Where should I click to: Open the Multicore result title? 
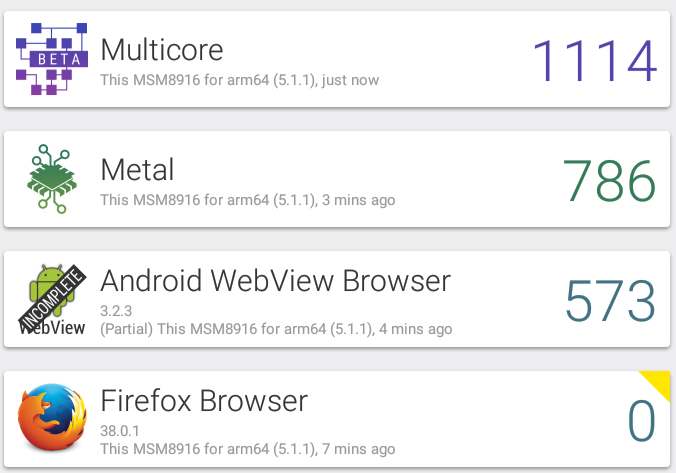tap(162, 50)
